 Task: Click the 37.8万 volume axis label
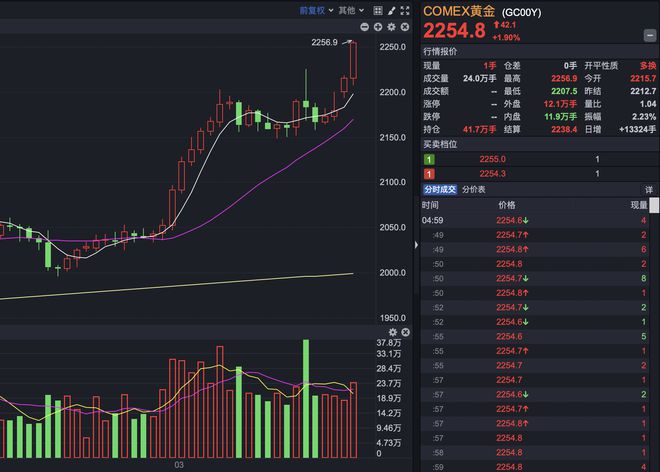[x=389, y=343]
